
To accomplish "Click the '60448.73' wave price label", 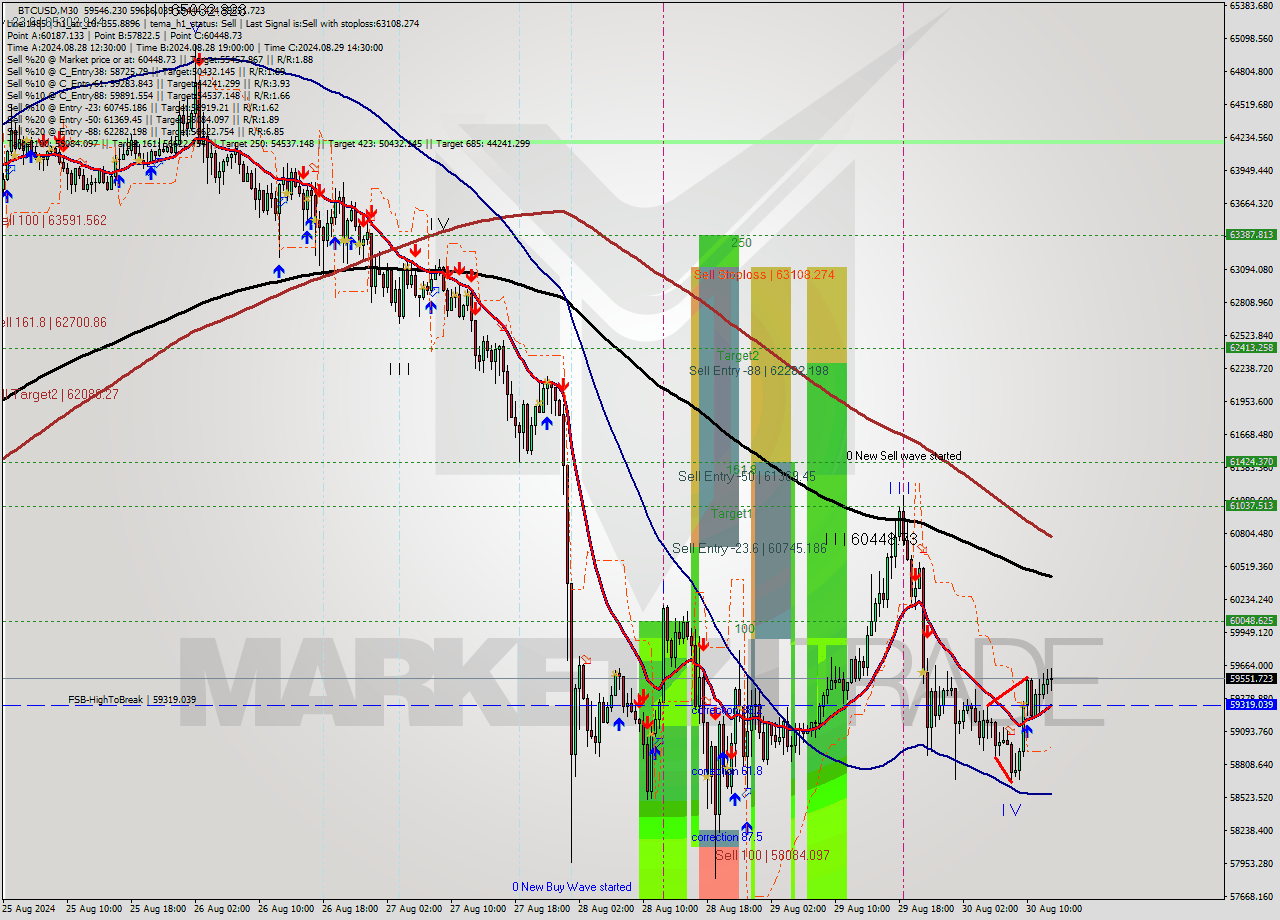I will click(883, 539).
